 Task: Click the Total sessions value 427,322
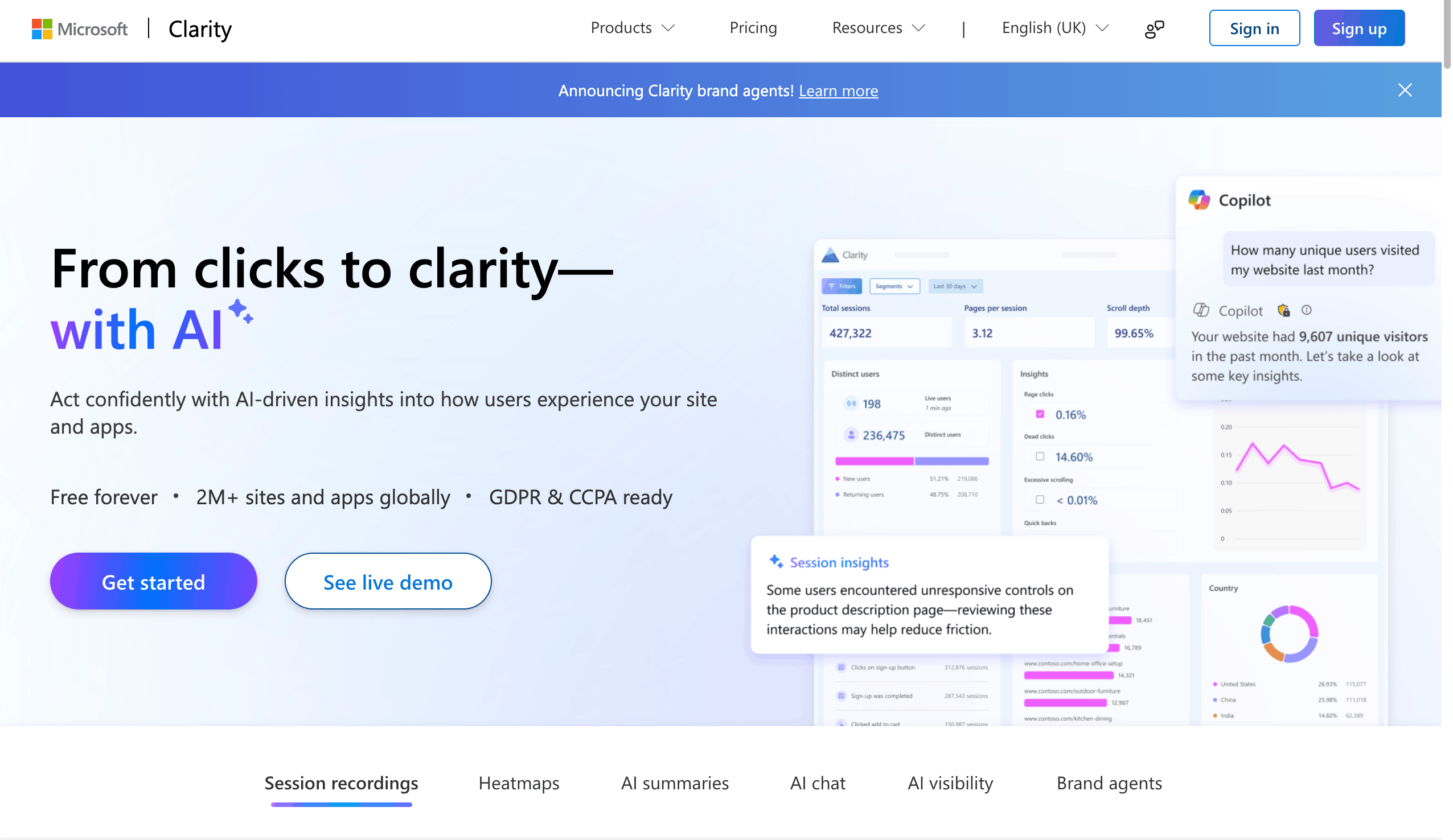(x=851, y=333)
